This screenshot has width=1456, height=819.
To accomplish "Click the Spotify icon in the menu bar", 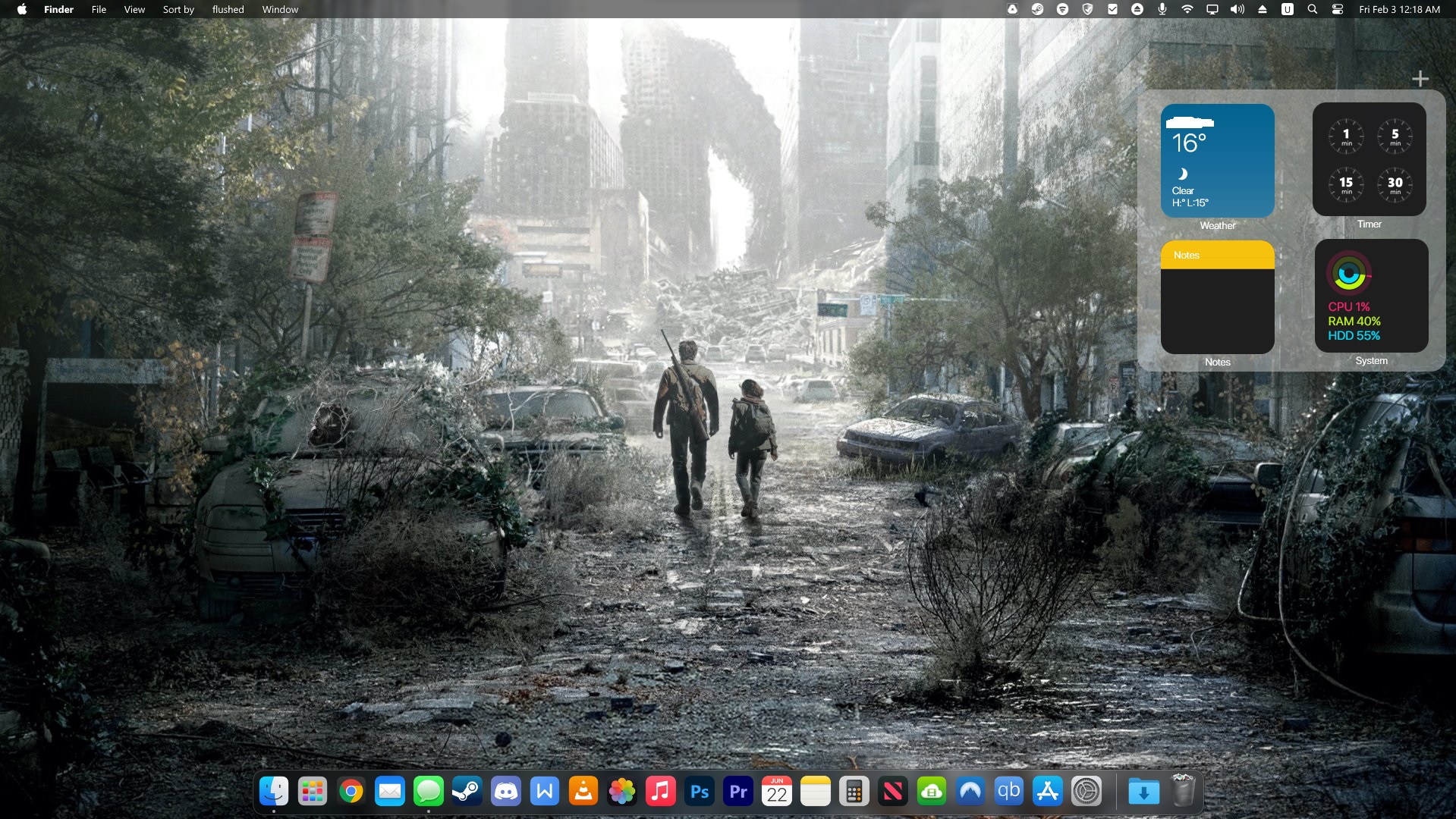I will pos(1063,9).
